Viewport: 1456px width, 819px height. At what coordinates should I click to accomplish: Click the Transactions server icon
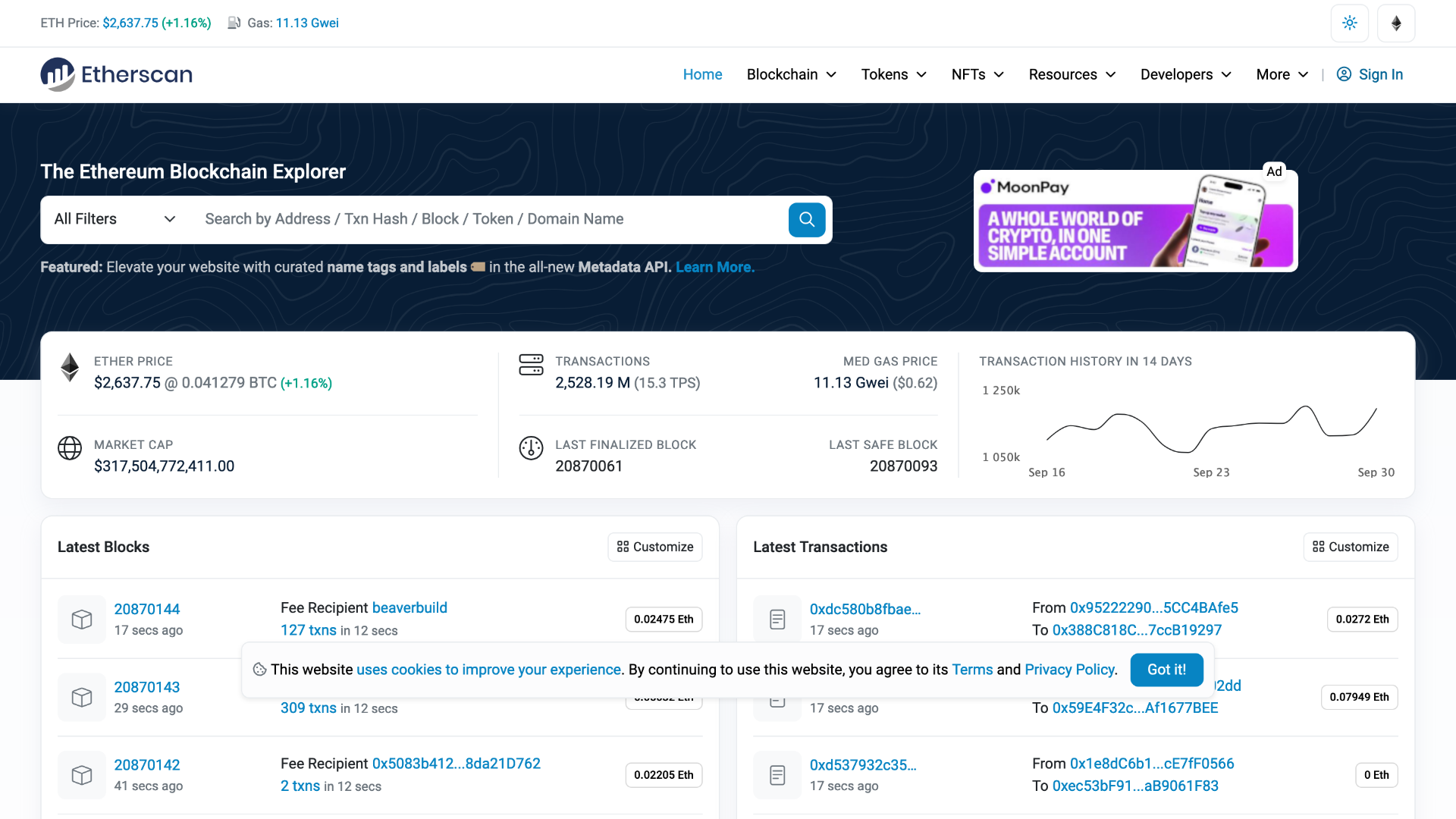point(531,365)
